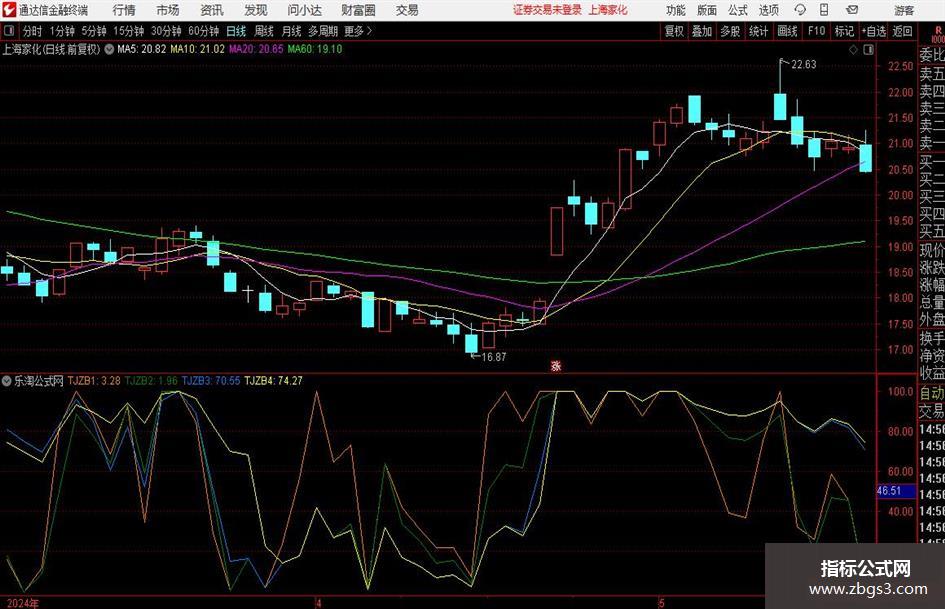
Task: Click the diamond marker icon at chart top-right
Action: 853,50
